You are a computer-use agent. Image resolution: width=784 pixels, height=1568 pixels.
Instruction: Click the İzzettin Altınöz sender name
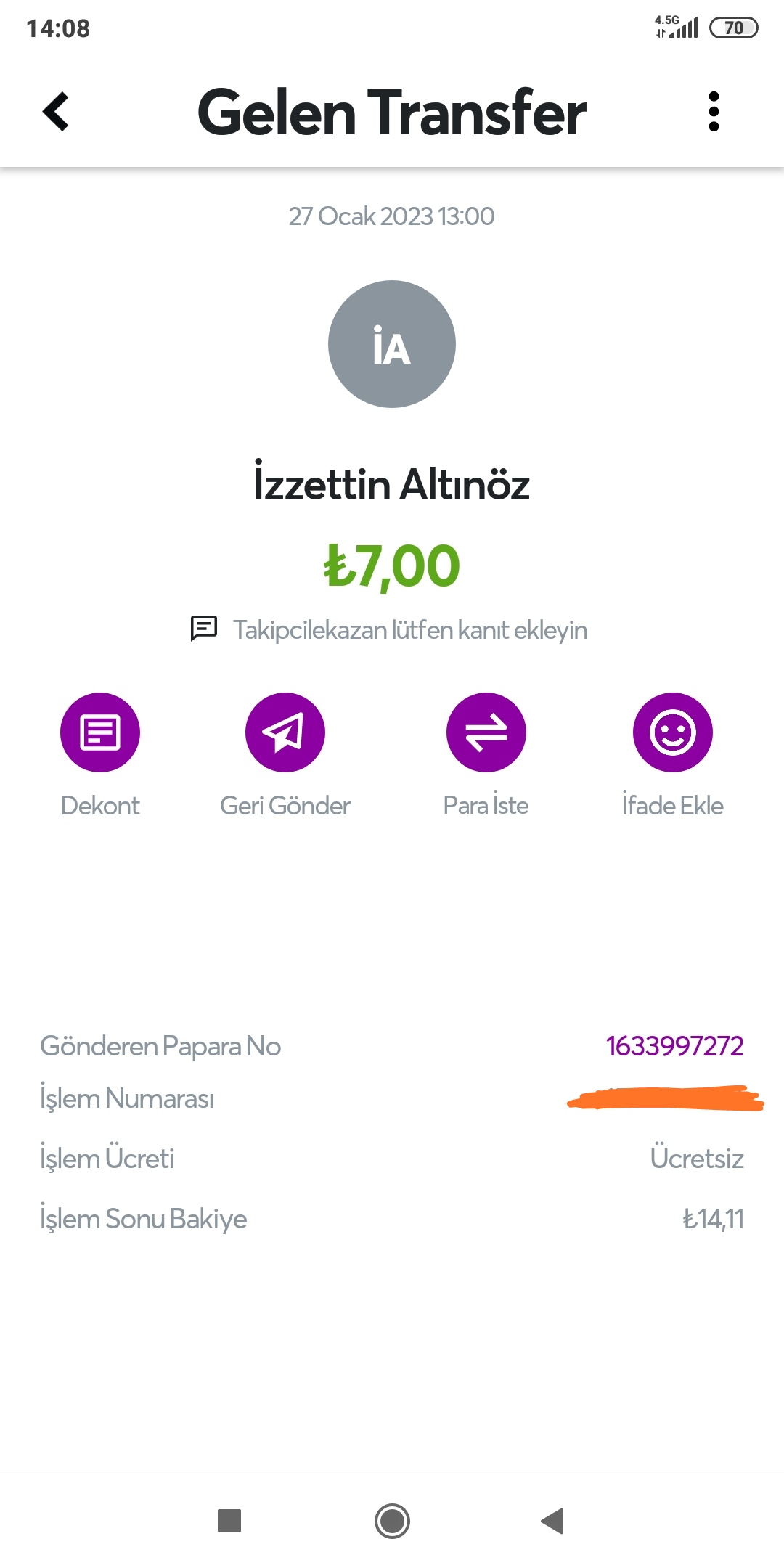392,484
